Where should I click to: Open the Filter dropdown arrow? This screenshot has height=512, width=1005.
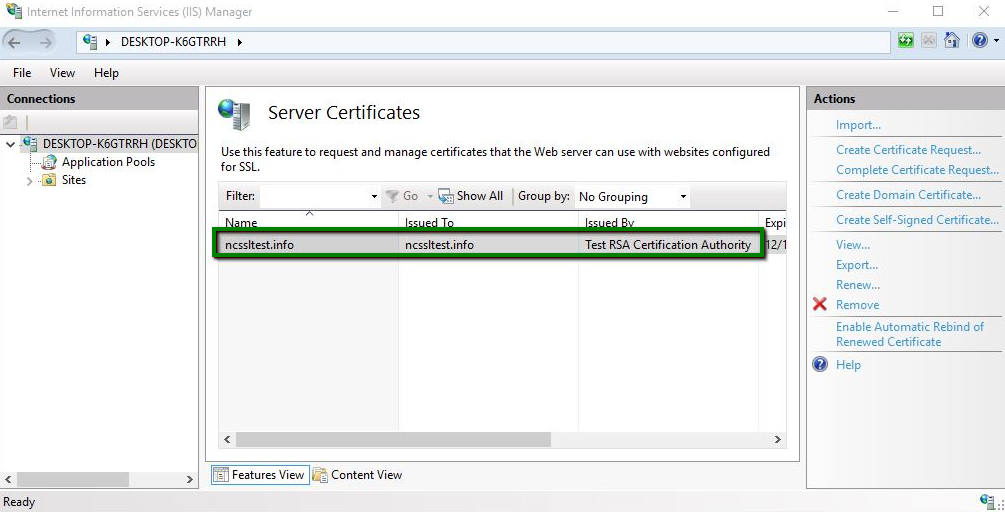click(x=374, y=197)
